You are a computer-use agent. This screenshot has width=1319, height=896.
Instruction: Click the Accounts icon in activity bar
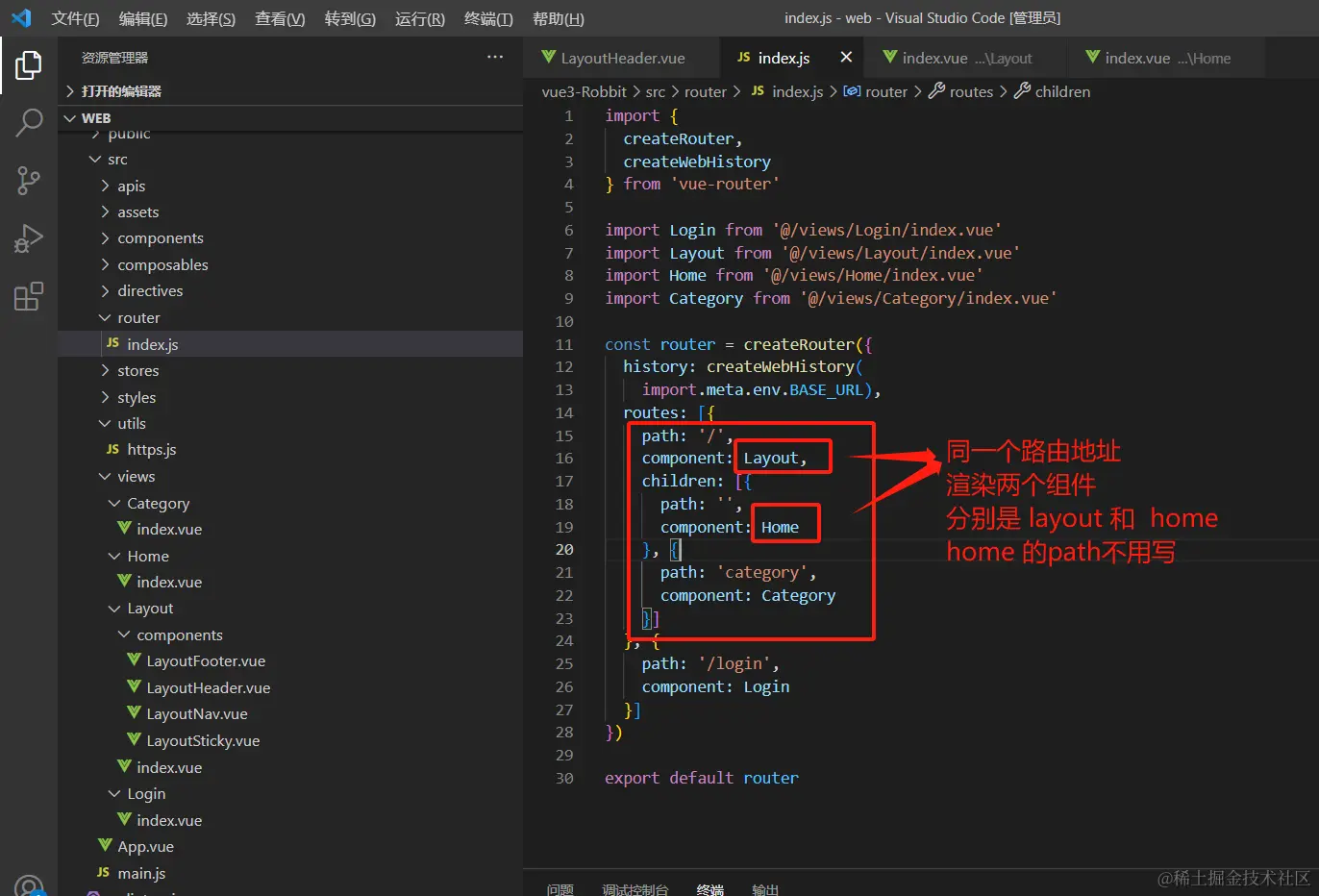(x=29, y=886)
